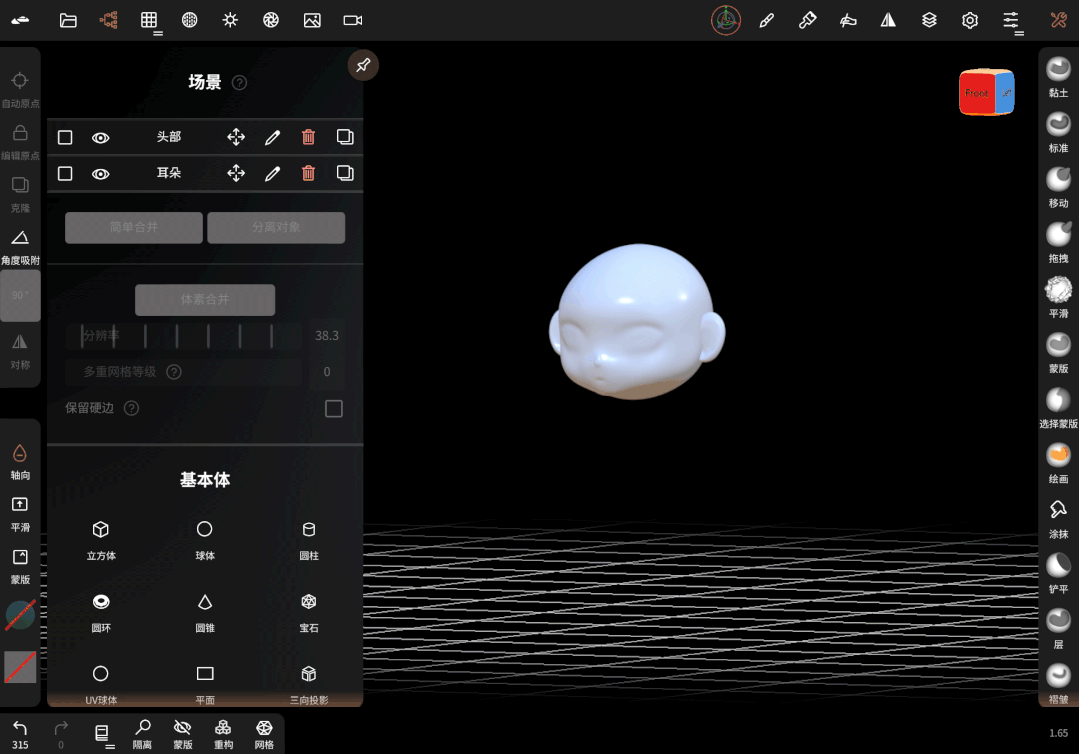The width and height of the screenshot is (1079, 754).
Task: Open the 重构 remesh menu
Action: click(224, 734)
